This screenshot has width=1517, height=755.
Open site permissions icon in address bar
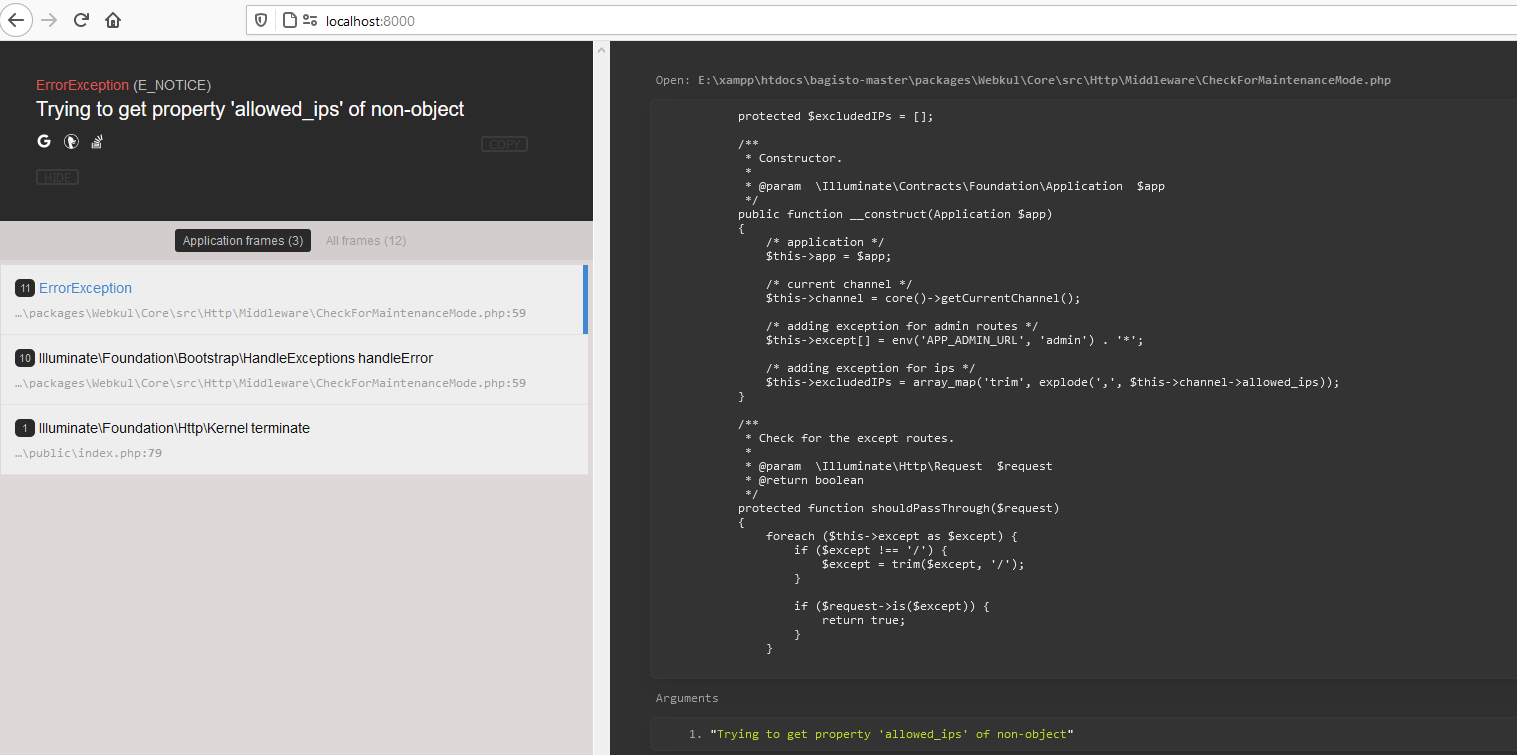(310, 20)
